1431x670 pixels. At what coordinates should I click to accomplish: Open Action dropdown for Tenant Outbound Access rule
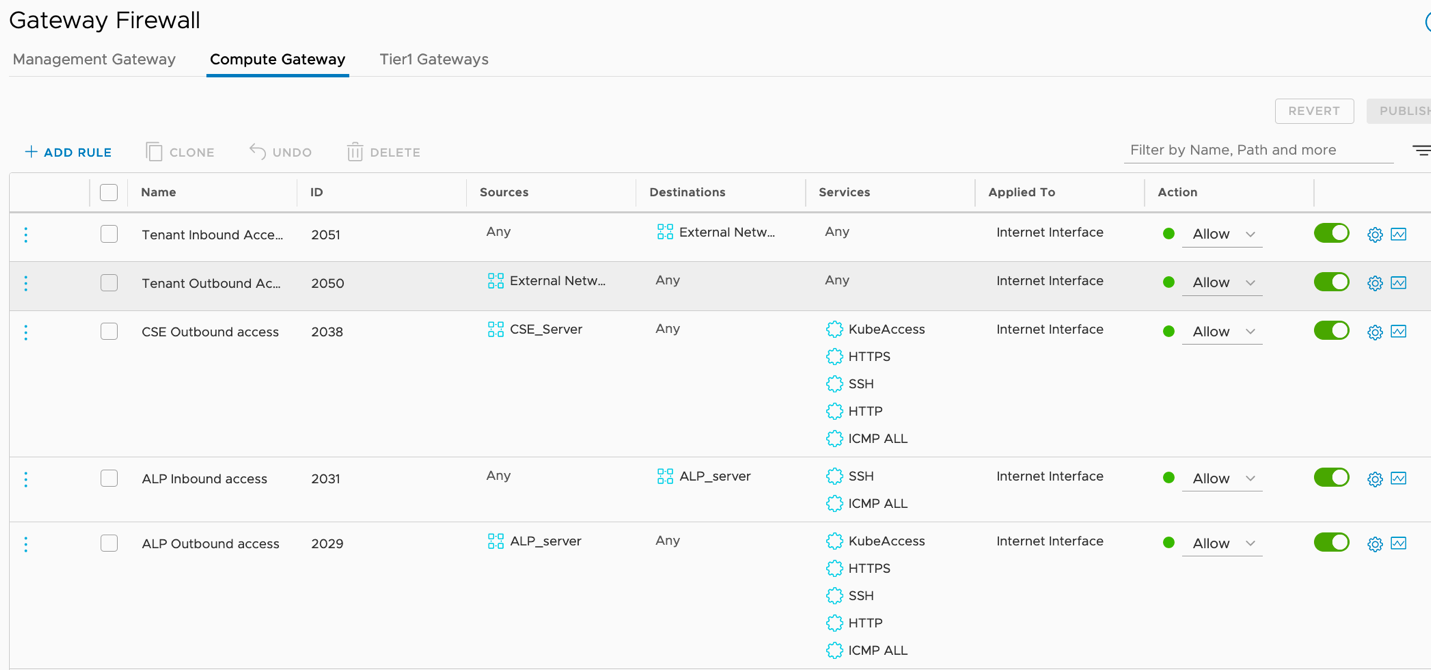coord(1222,283)
